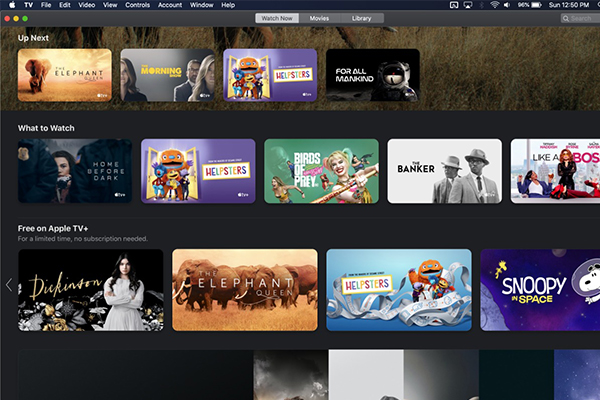Screen dimensions: 600x400
Task: Open The Banker card
Action: (445, 171)
